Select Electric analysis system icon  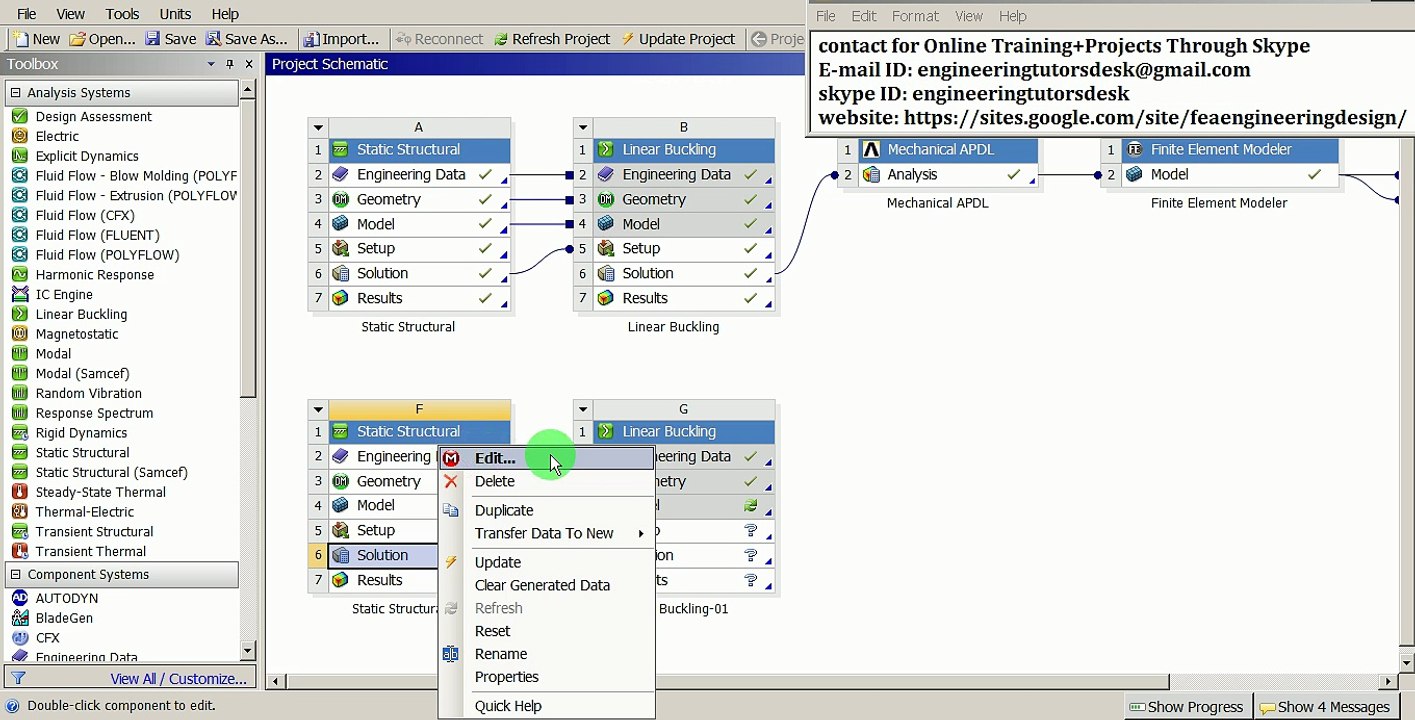click(19, 136)
